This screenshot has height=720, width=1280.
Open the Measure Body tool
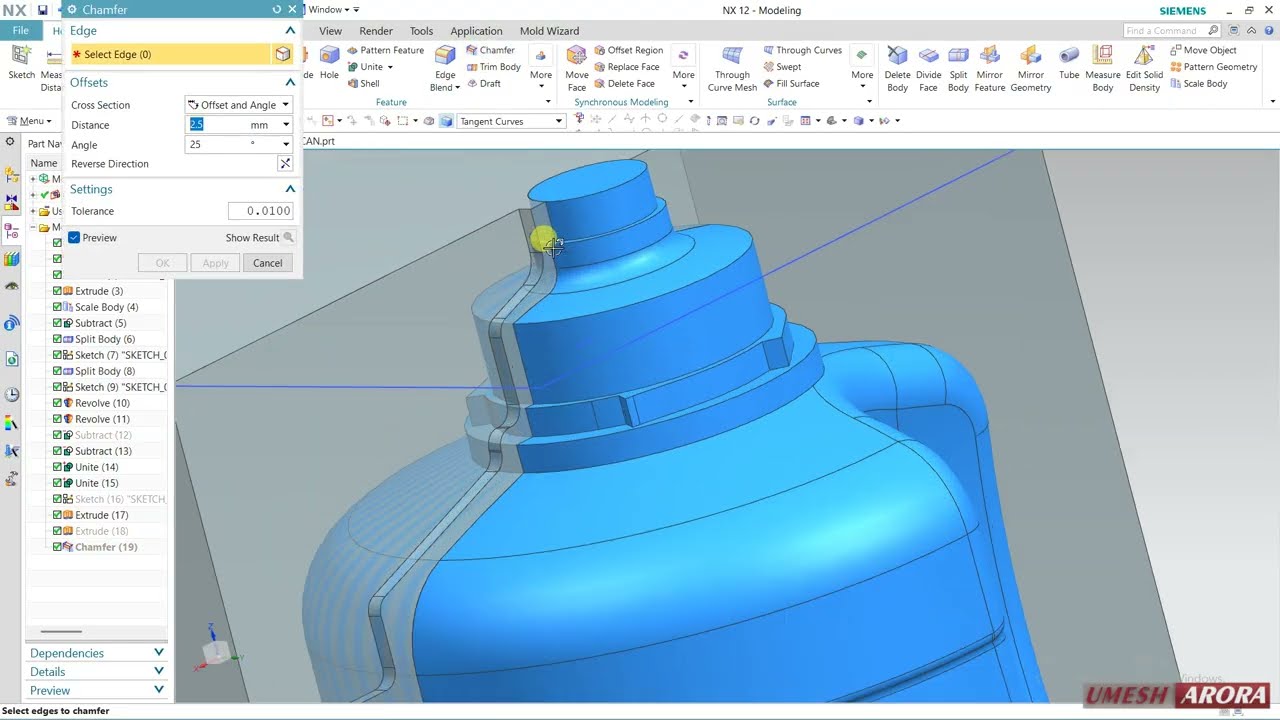[x=1103, y=68]
